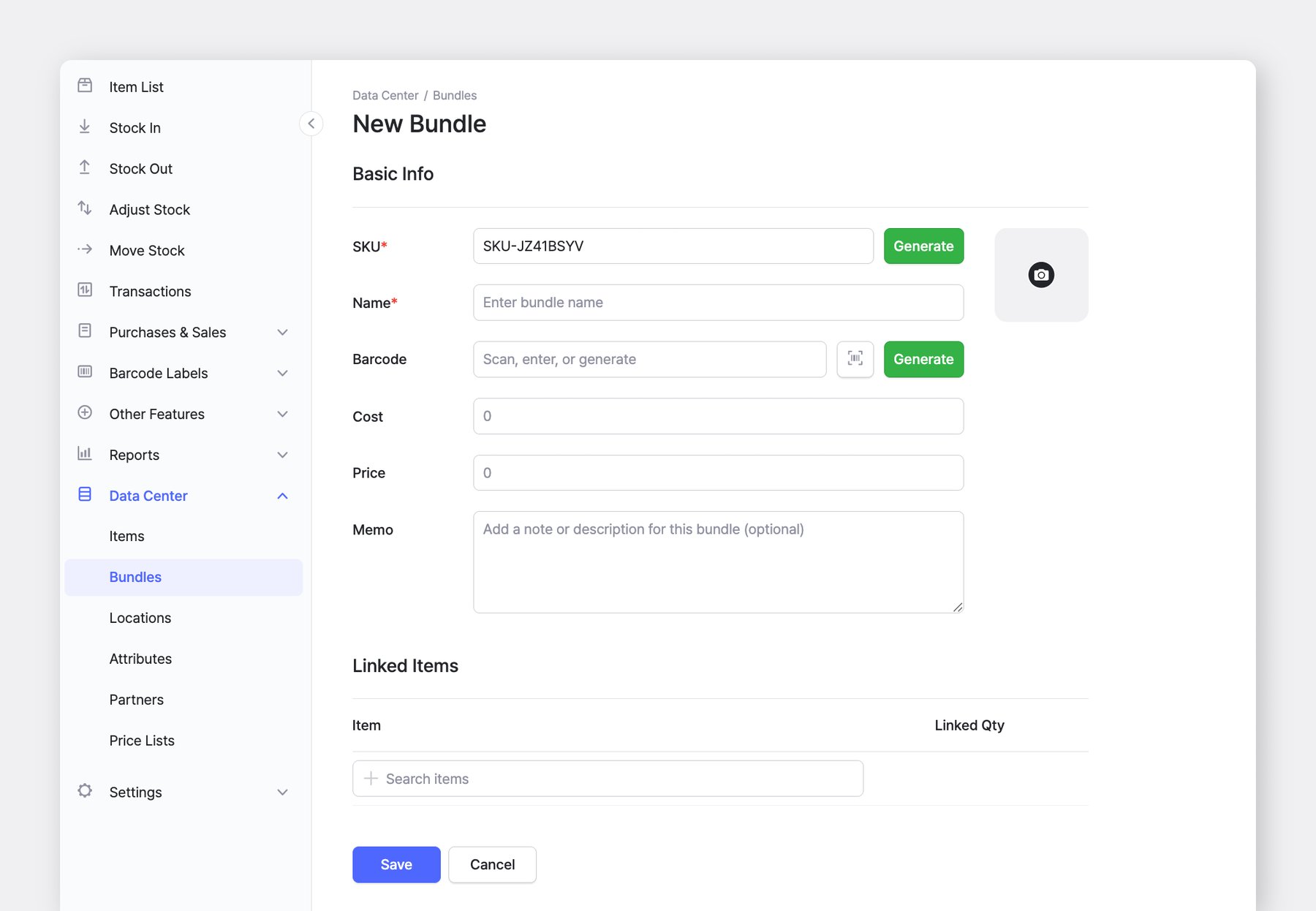Expand the Purchases & Sales chevron
Screen dimensions: 1316x911
point(282,333)
